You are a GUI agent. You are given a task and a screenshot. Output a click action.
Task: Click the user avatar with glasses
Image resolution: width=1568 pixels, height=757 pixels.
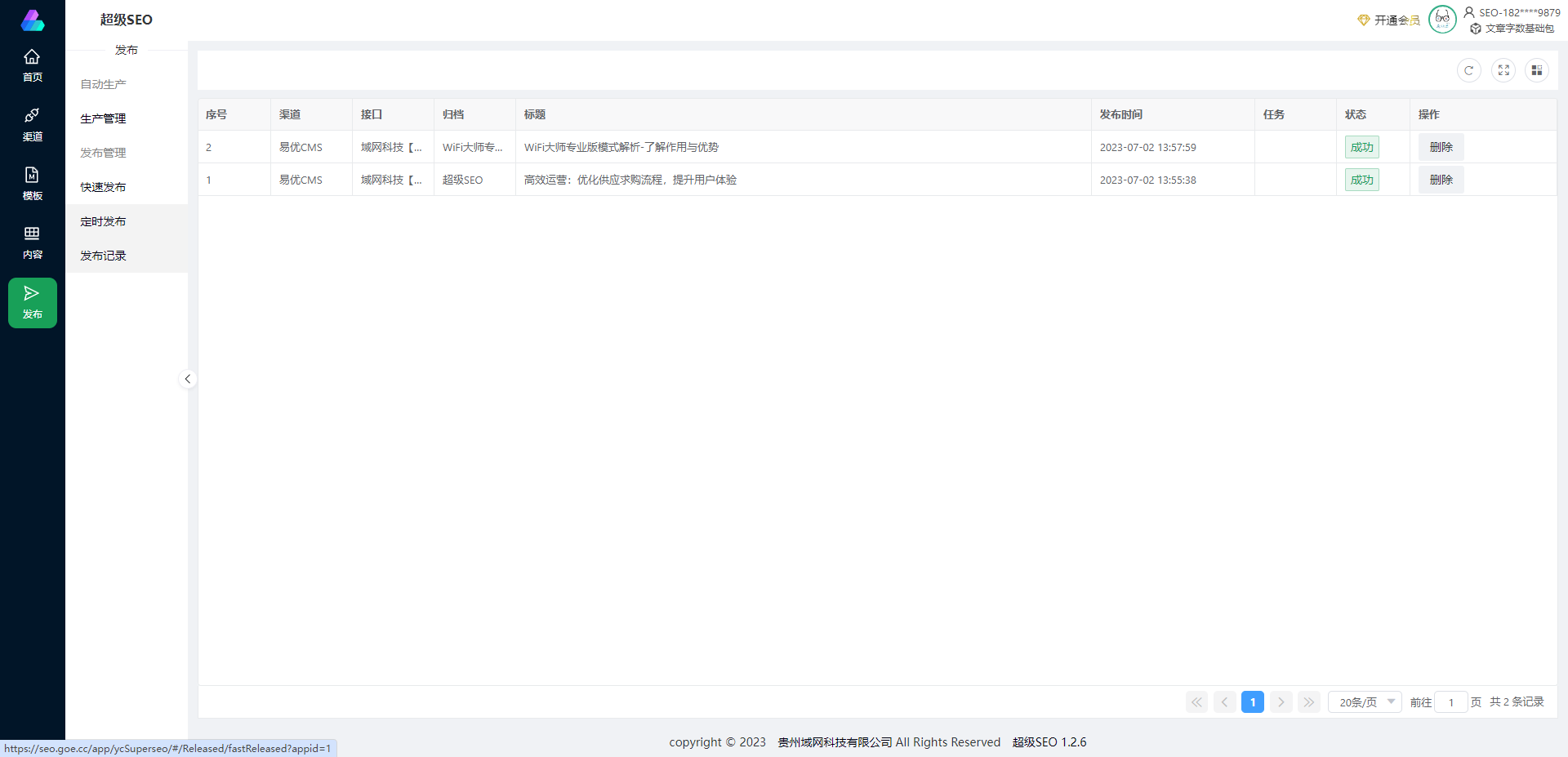click(1442, 19)
